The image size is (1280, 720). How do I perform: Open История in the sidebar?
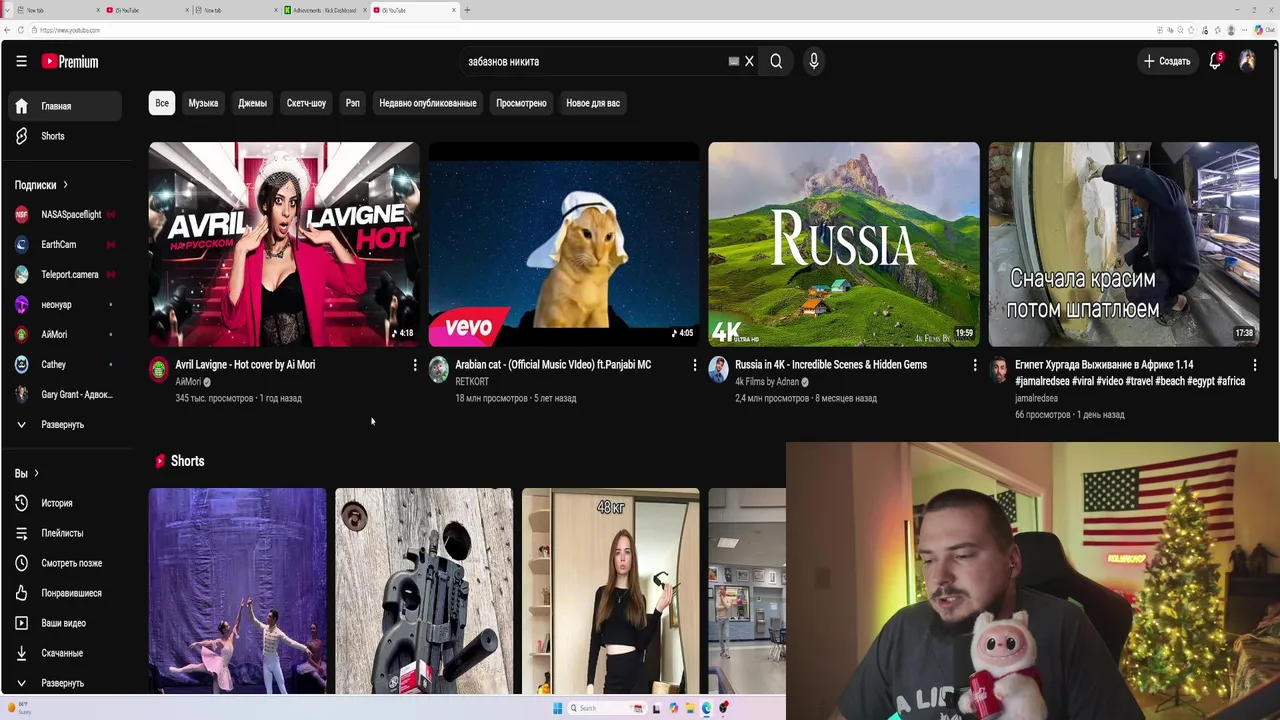[66, 503]
